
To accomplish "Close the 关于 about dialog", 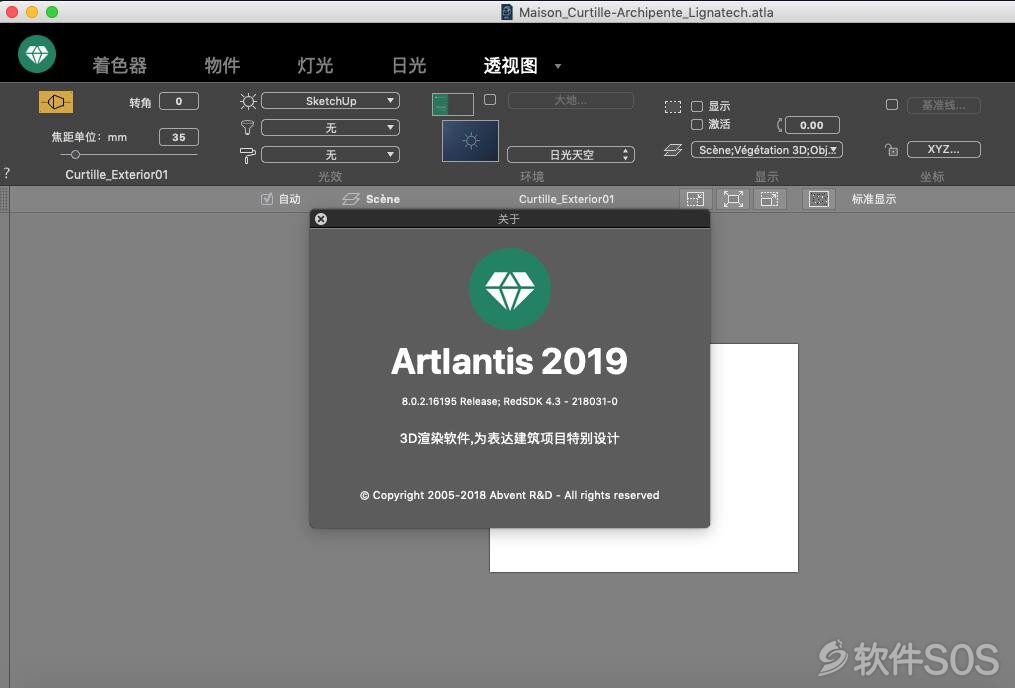I will pos(320,219).
